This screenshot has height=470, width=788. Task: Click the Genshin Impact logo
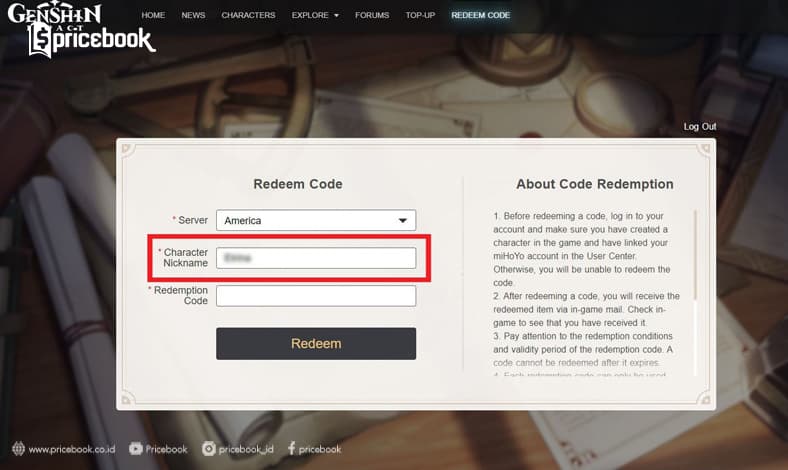tap(54, 14)
